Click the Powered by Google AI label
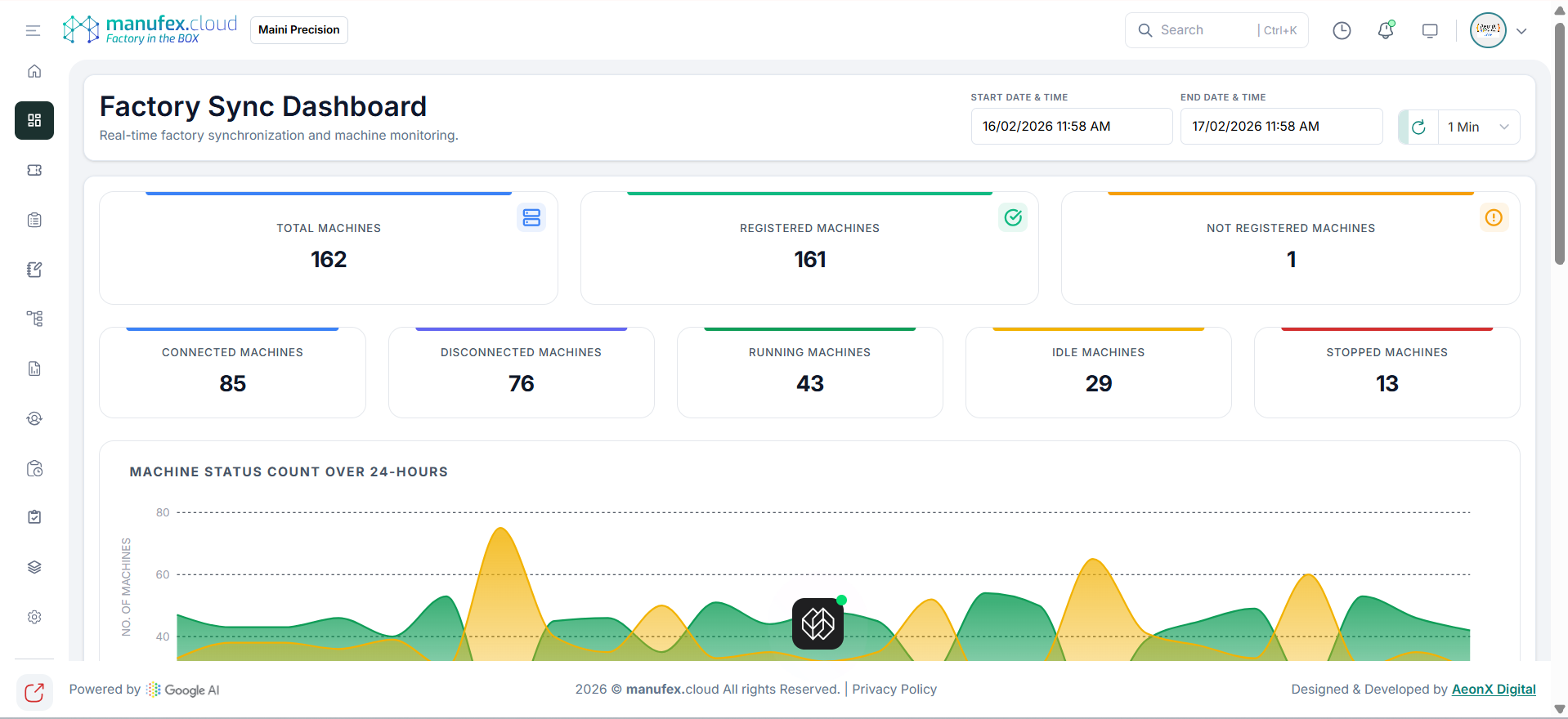This screenshot has height=719, width=1568. [145, 690]
